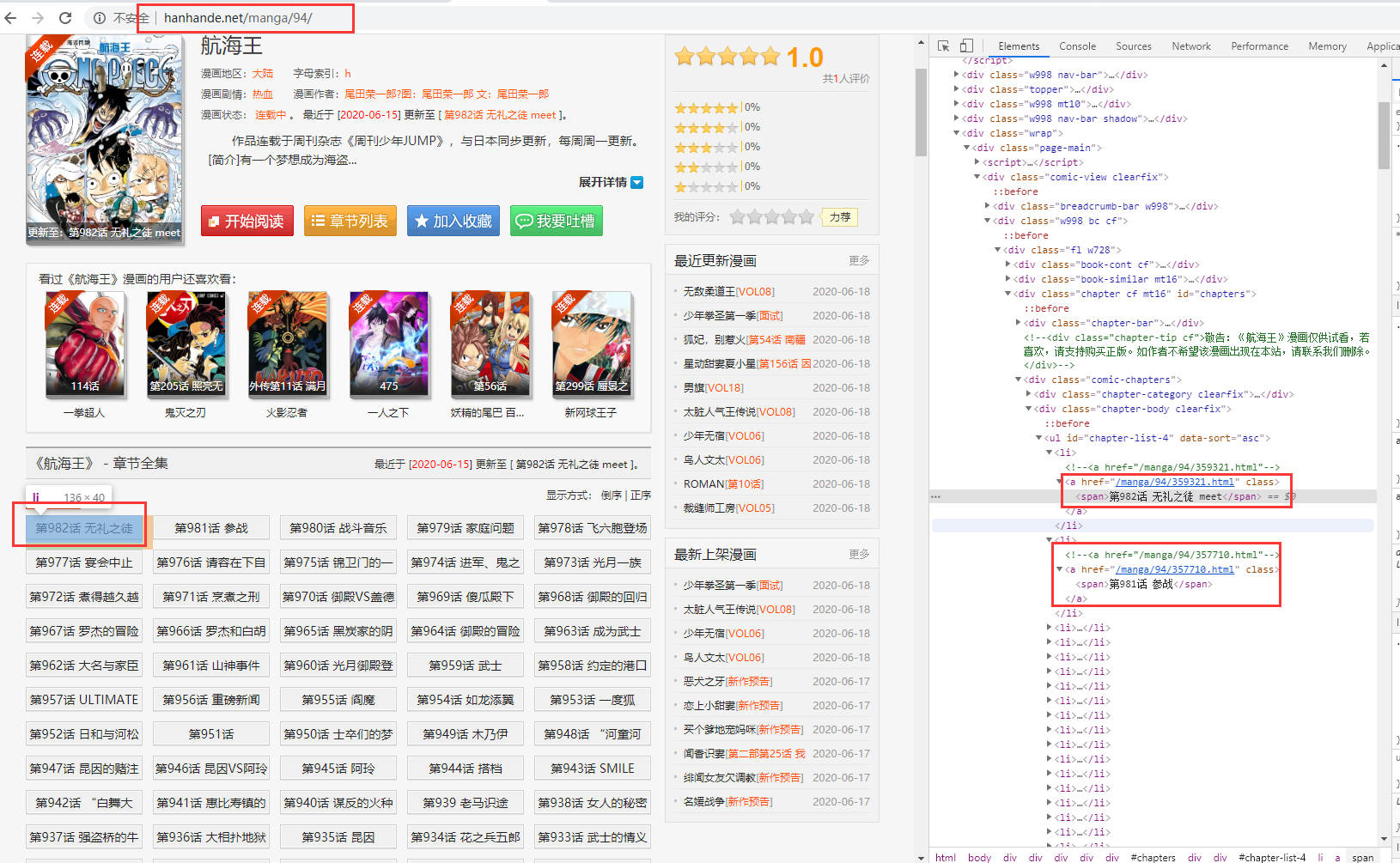Click 加入收藏 button
This screenshot has width=1400, height=863.
(453, 221)
